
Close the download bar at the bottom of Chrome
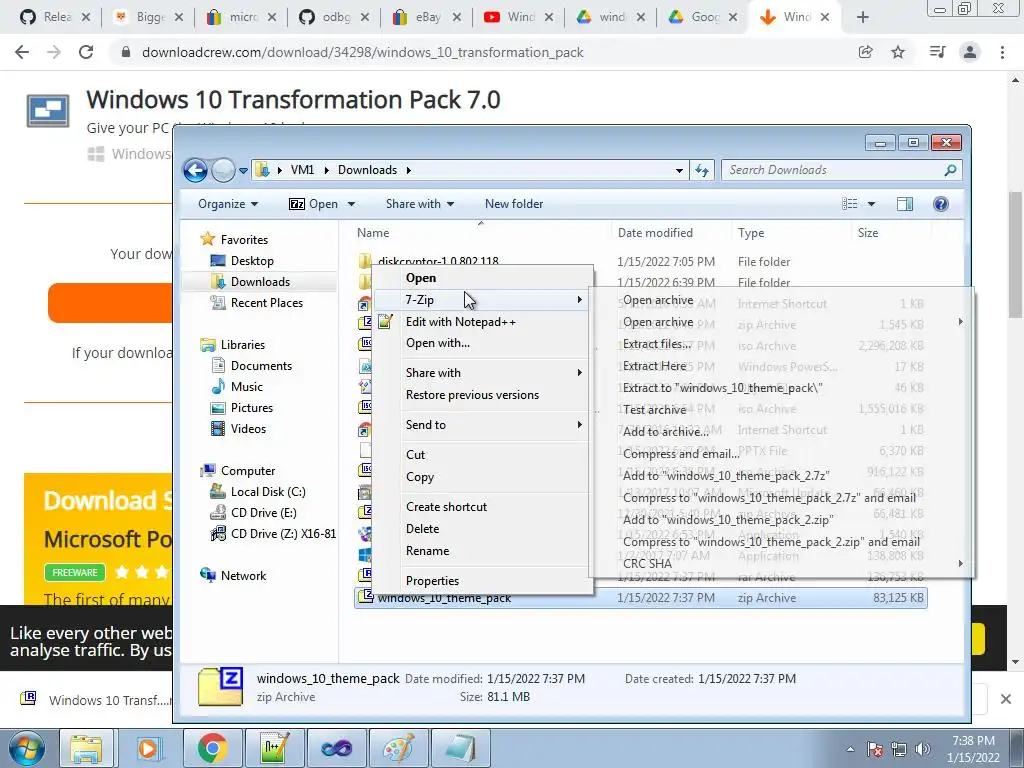(1006, 699)
